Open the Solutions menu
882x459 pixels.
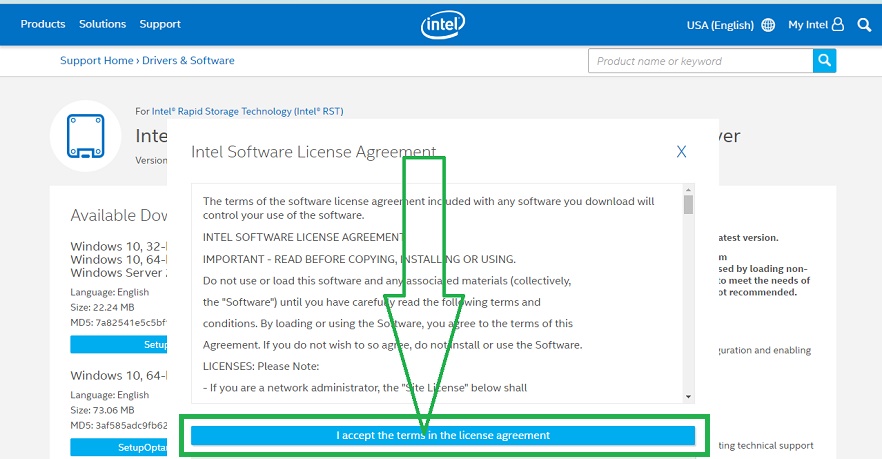click(x=102, y=24)
